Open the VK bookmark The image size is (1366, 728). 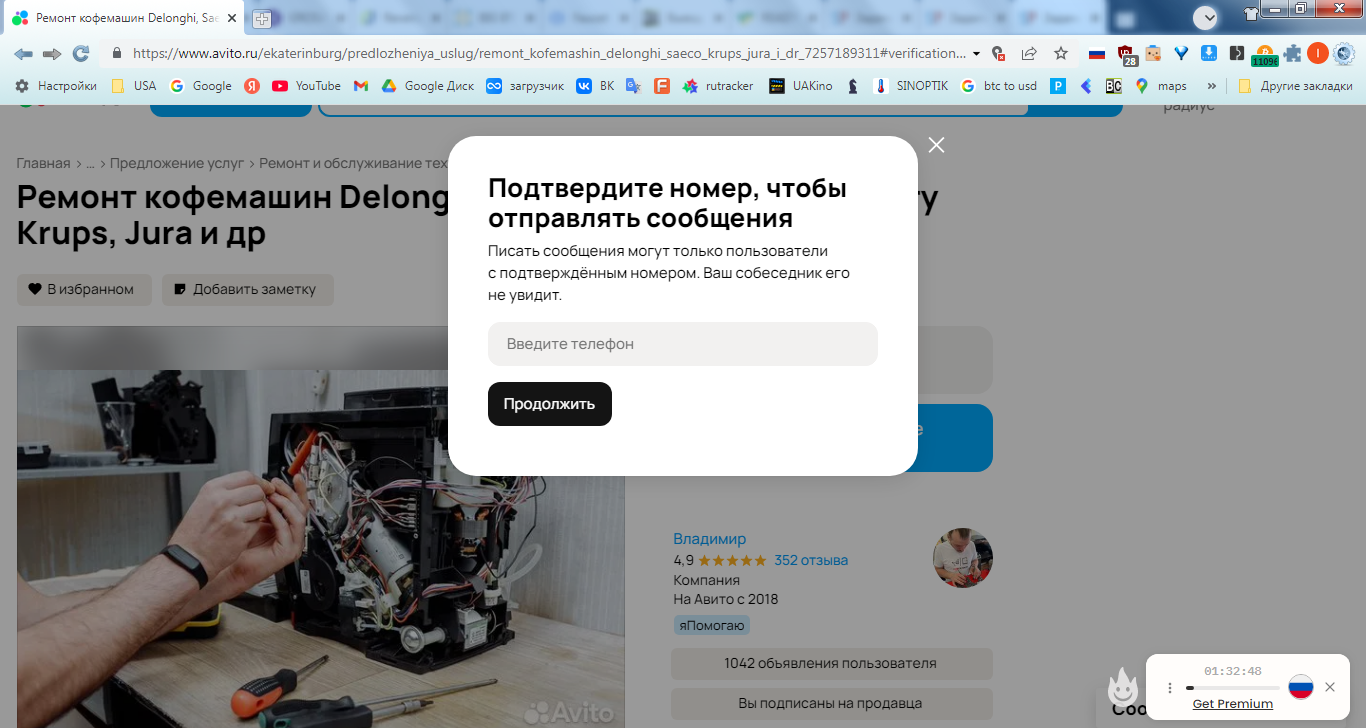tap(596, 86)
